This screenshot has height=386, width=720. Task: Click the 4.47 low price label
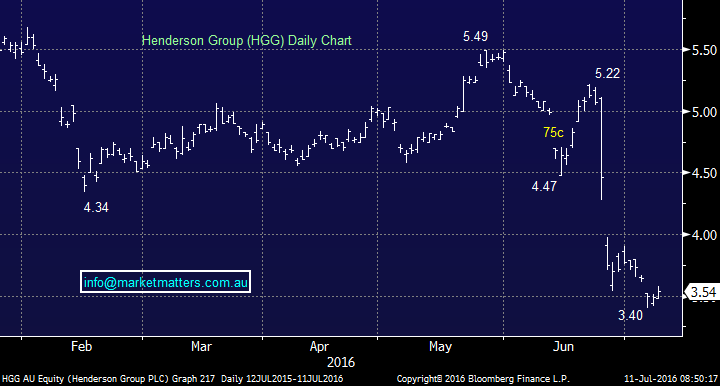tap(544, 186)
